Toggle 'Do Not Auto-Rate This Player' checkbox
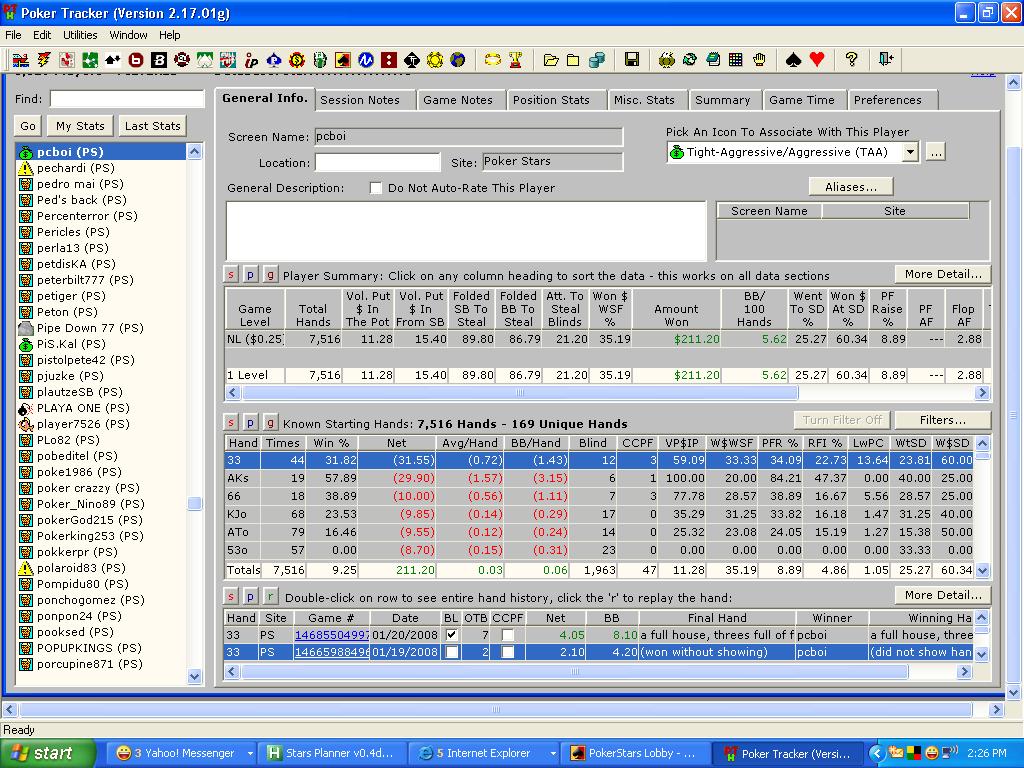This screenshot has height=768, width=1024. [376, 188]
